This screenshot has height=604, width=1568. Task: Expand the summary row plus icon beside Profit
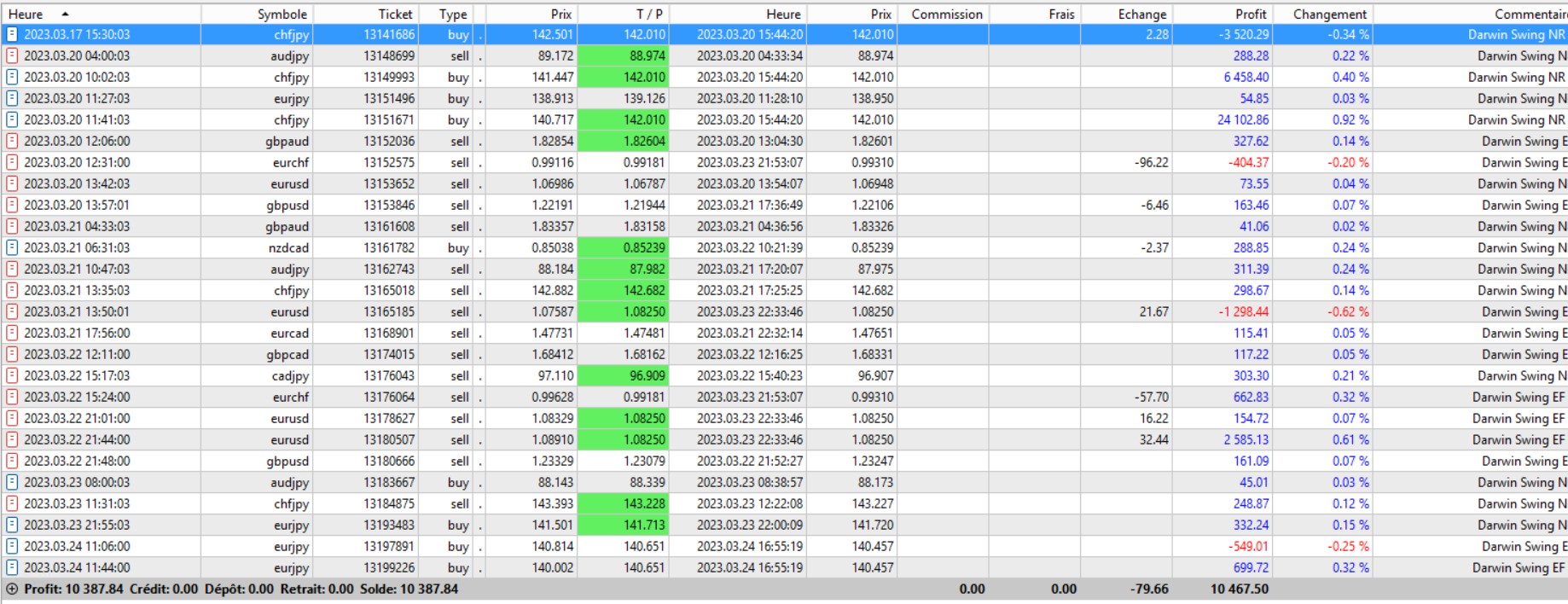click(x=12, y=589)
